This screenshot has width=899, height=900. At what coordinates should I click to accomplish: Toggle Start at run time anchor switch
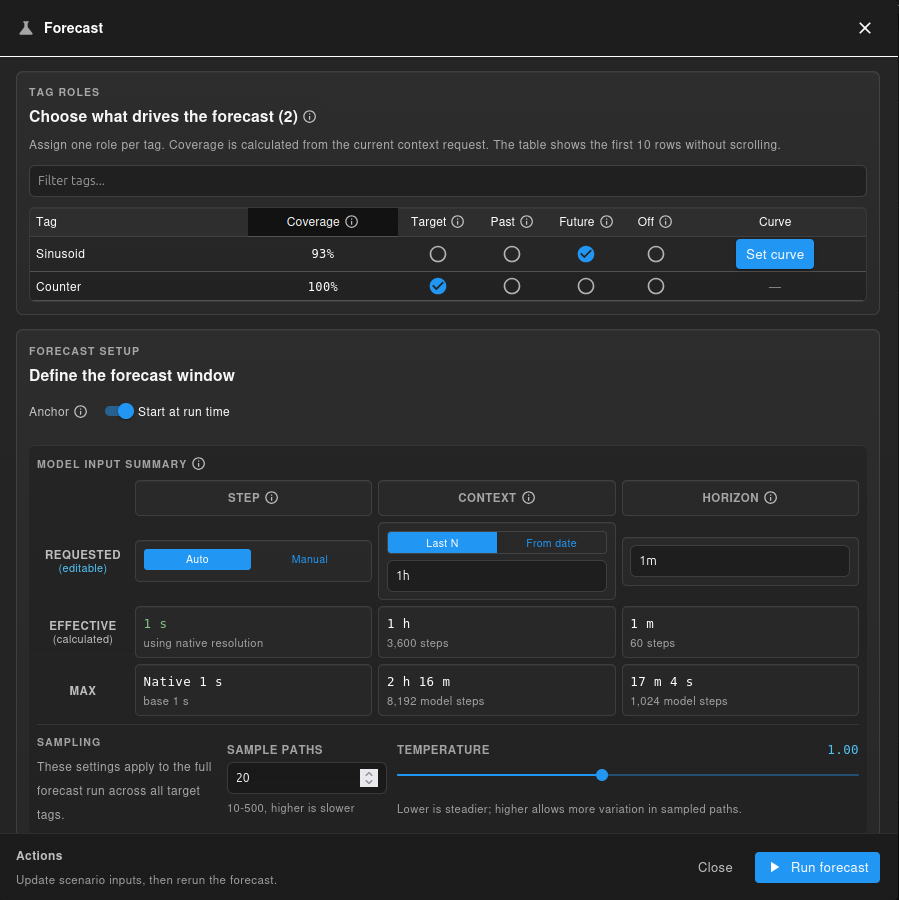(119, 412)
